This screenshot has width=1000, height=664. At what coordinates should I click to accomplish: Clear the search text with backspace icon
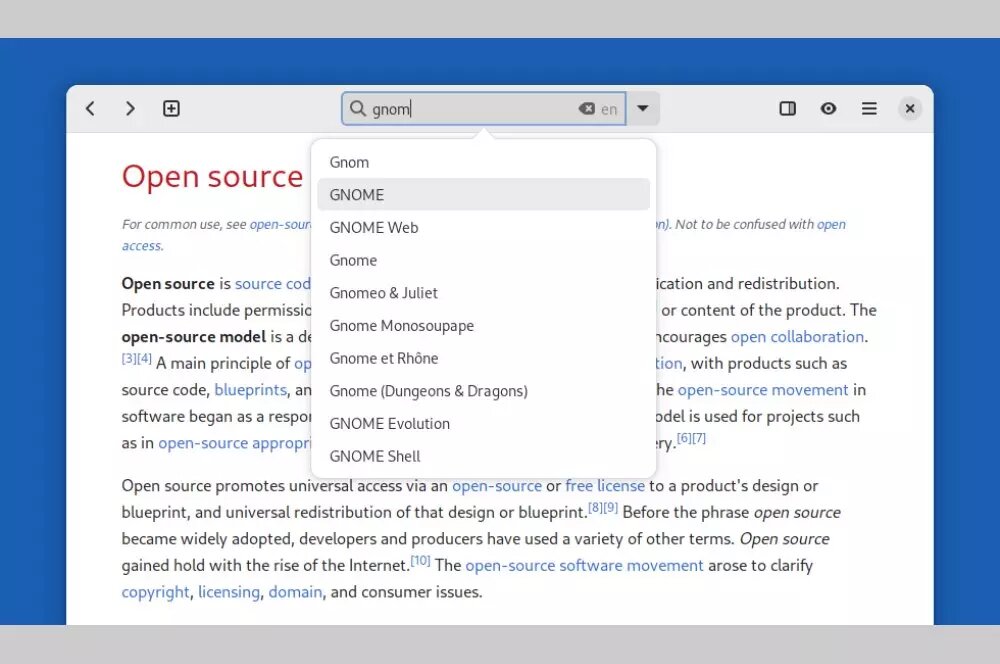click(587, 108)
